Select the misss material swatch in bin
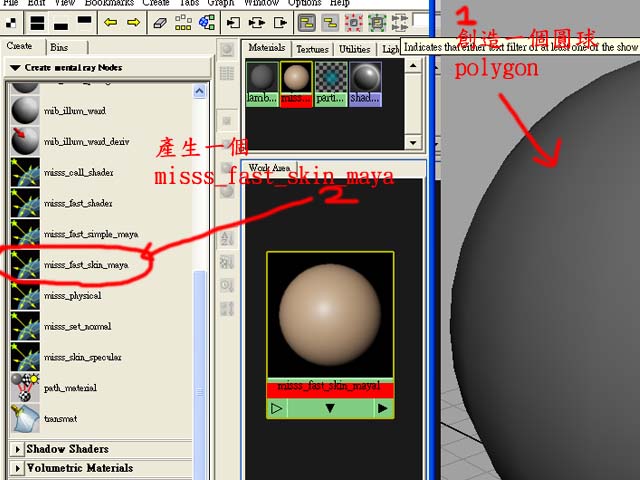Screen dimensions: 640x480 coord(296,84)
